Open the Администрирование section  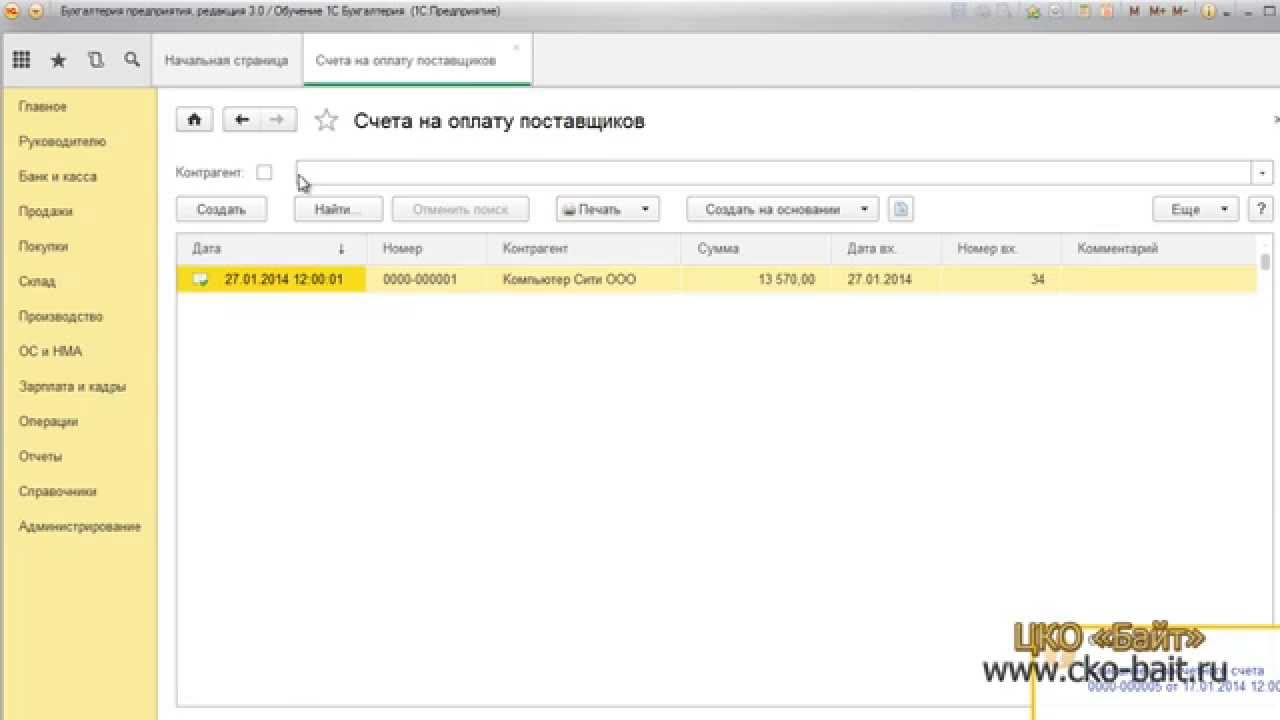[79, 526]
